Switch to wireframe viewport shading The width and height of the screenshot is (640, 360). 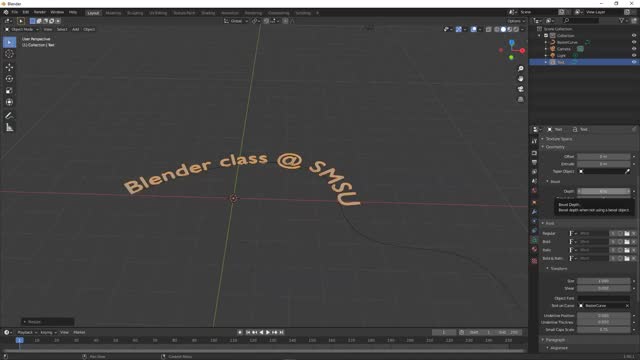coord(497,29)
